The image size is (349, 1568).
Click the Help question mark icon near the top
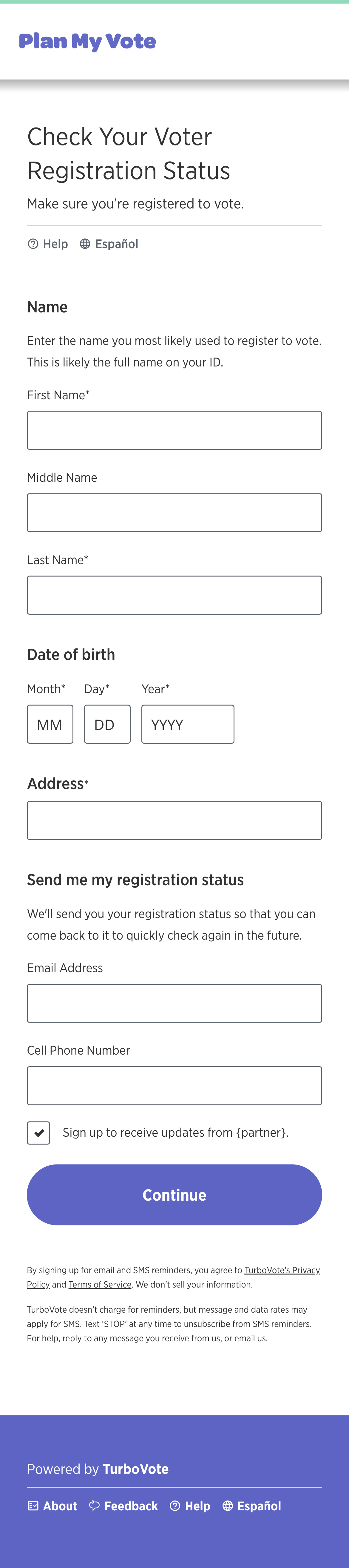[x=33, y=244]
